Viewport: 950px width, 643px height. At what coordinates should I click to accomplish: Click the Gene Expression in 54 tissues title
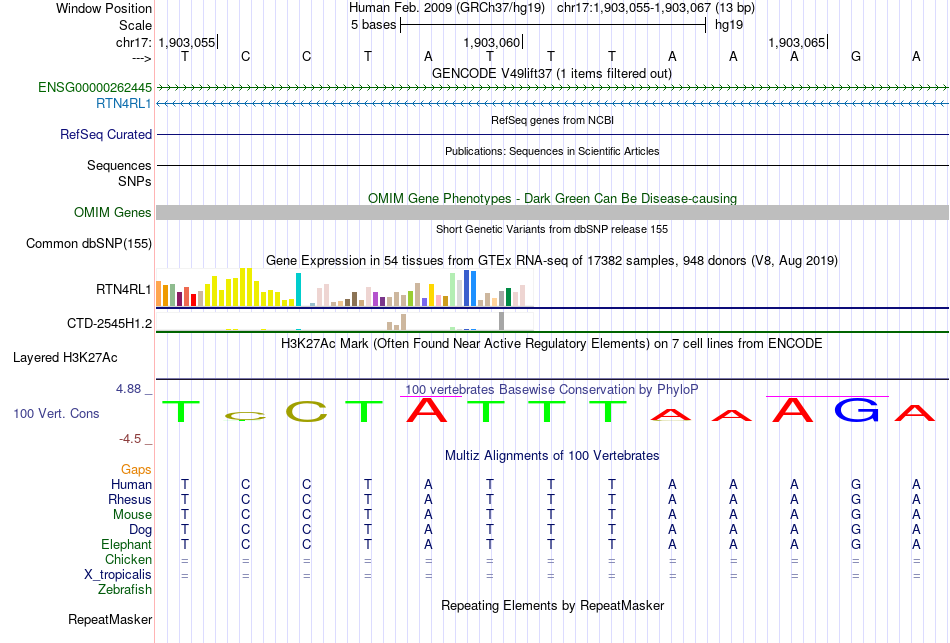tap(552, 261)
